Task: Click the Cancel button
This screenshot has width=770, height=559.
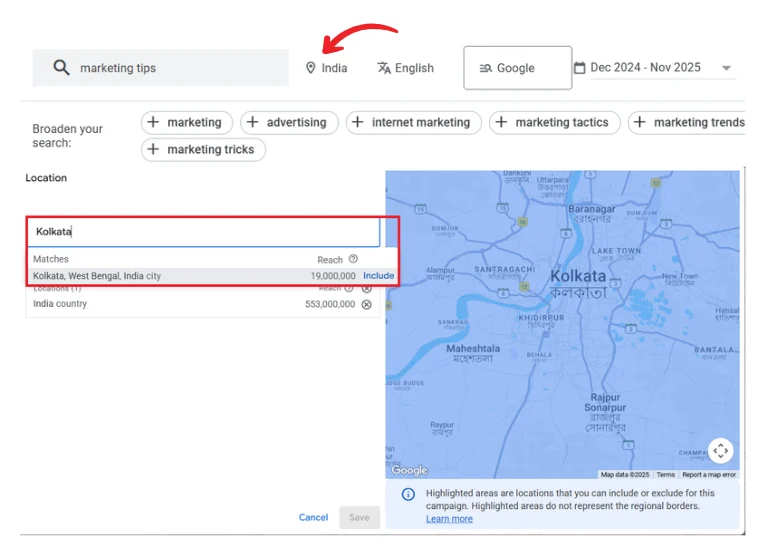Action: [313, 517]
